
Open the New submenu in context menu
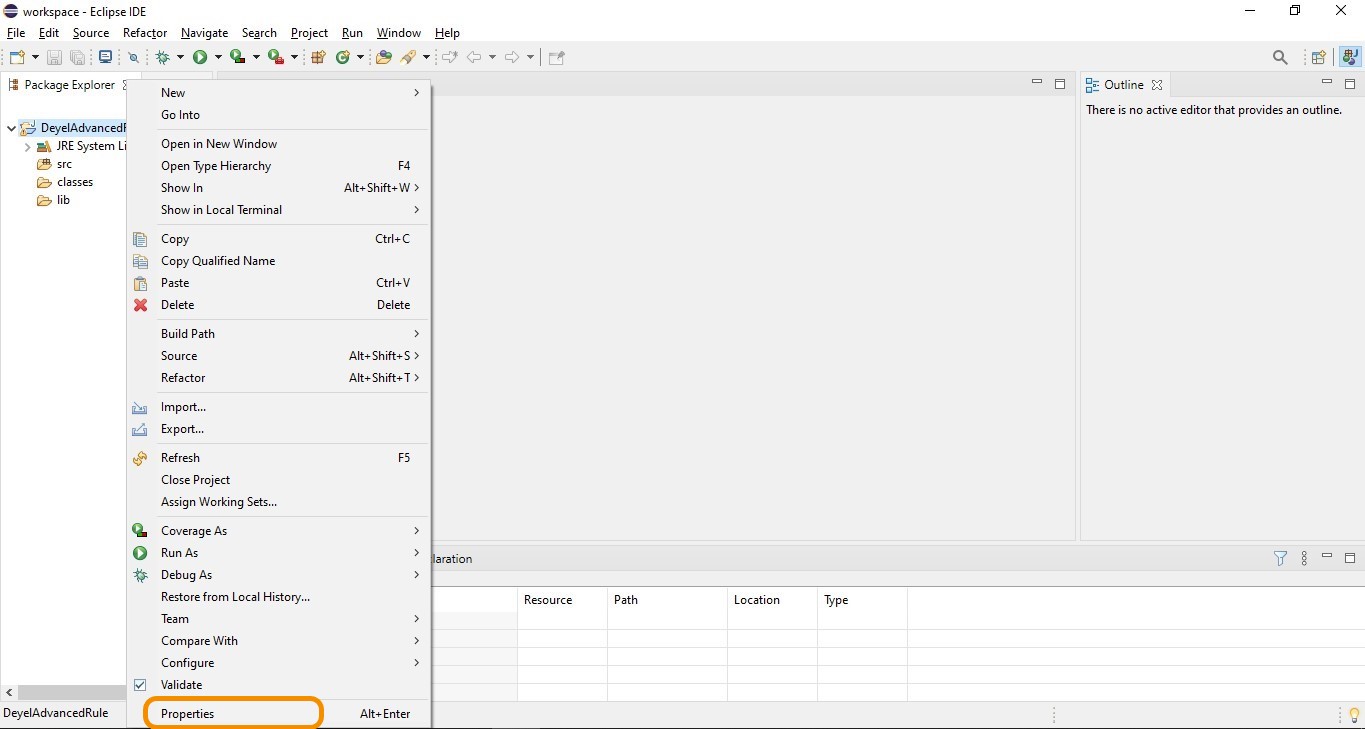click(x=278, y=93)
